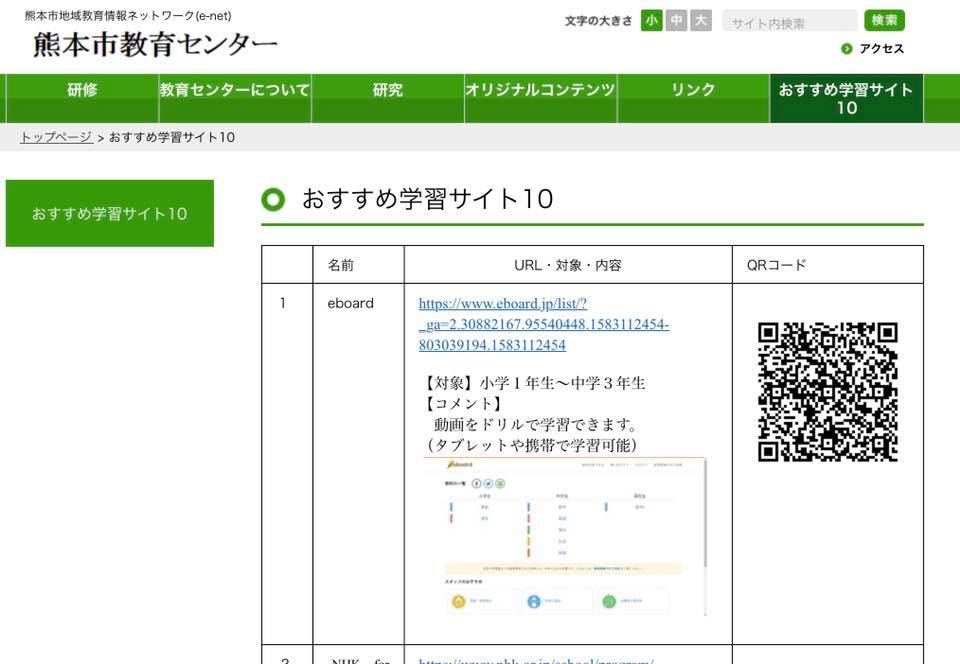This screenshot has width=960, height=664.
Task: Open the eboard URL link
Action: pyautogui.click(x=544, y=324)
